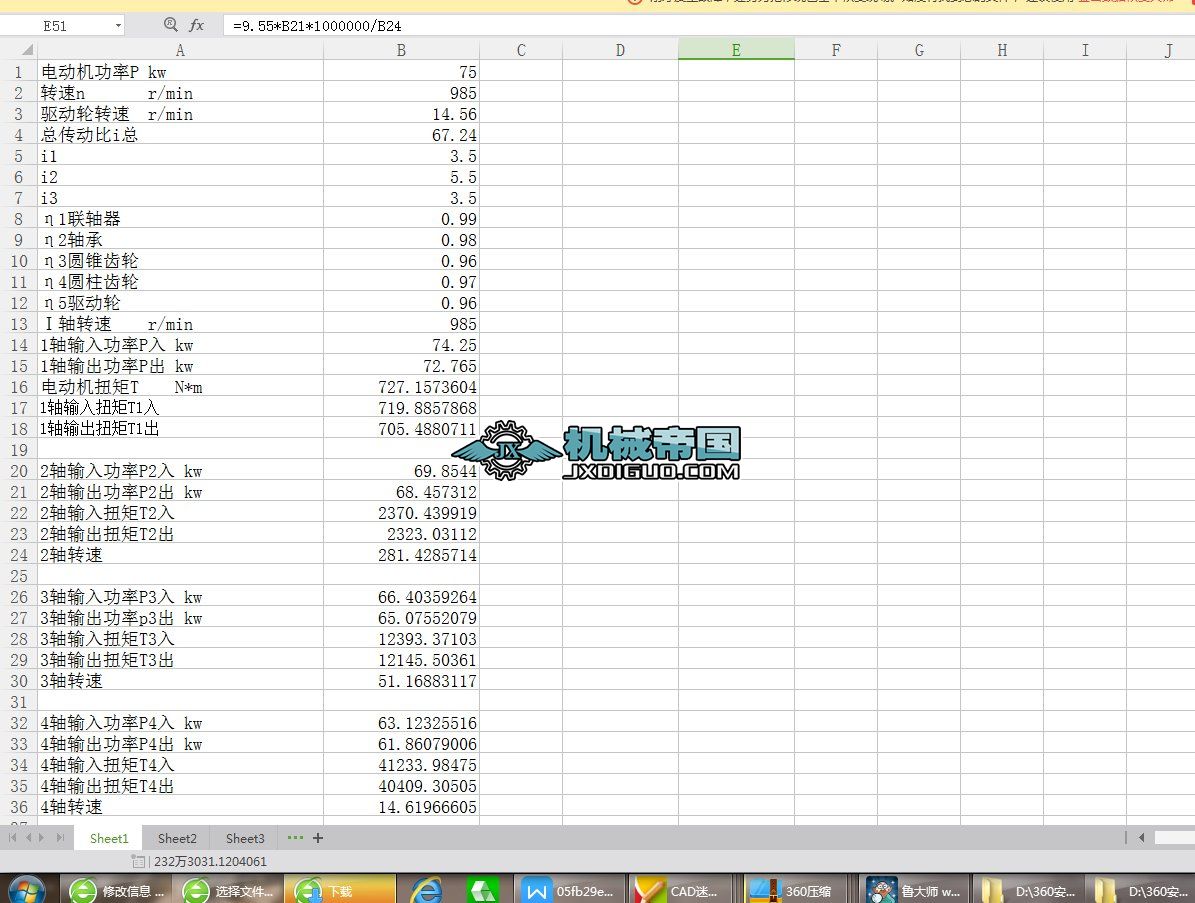Select column B header

[401, 50]
